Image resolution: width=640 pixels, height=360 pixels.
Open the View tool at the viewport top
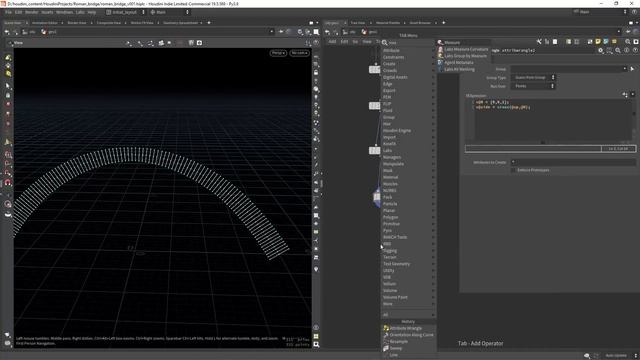coord(16,43)
